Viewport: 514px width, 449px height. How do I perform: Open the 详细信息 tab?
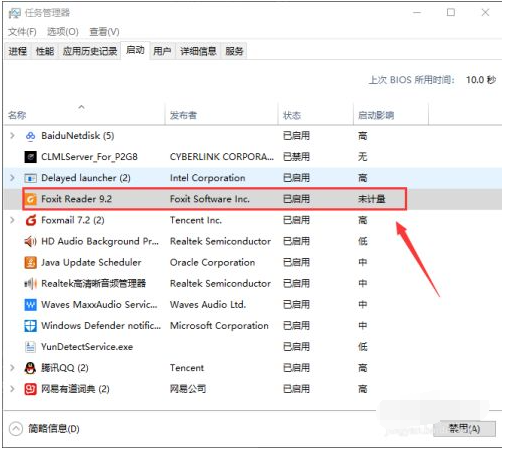(198, 51)
